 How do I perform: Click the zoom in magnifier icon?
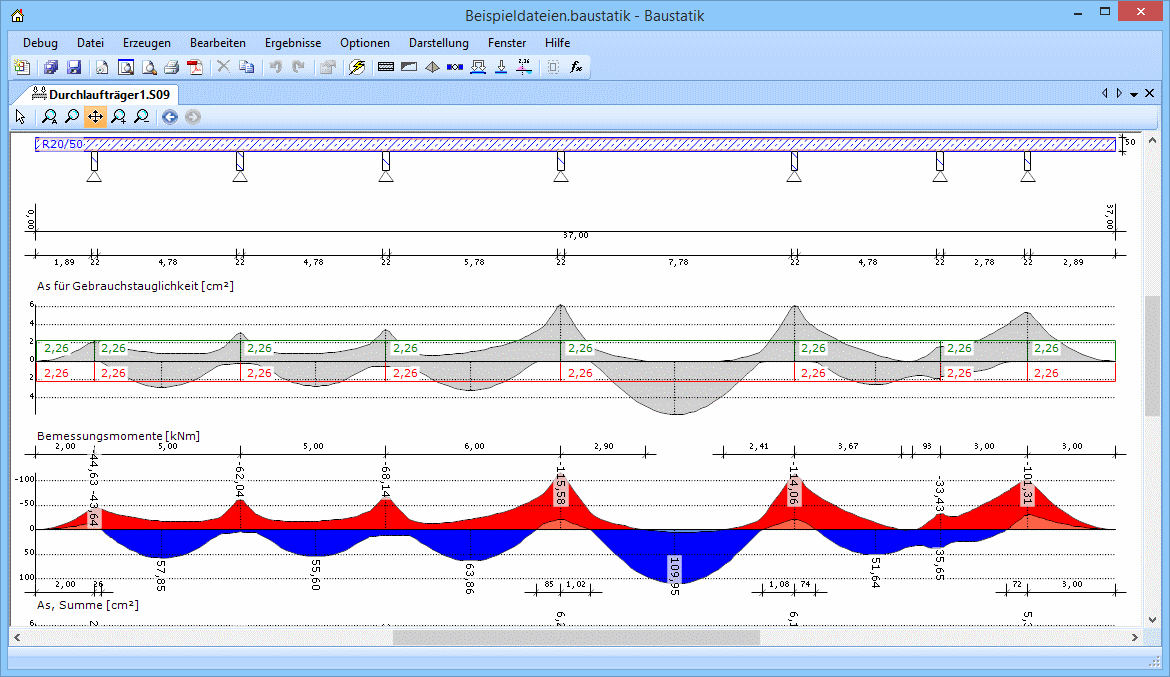click(119, 117)
